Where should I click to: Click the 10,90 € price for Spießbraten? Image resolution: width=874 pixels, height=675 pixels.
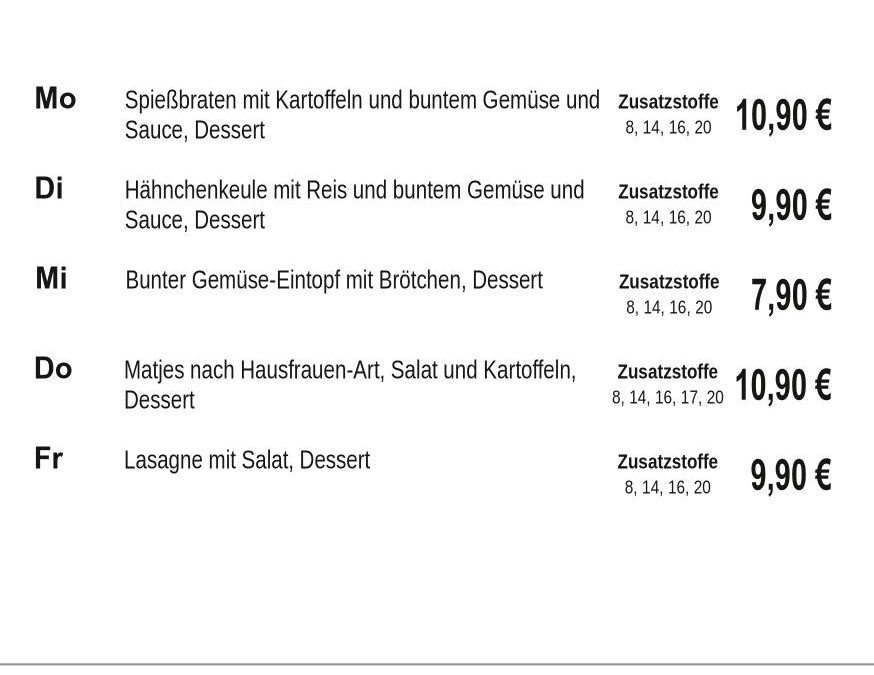click(x=783, y=116)
